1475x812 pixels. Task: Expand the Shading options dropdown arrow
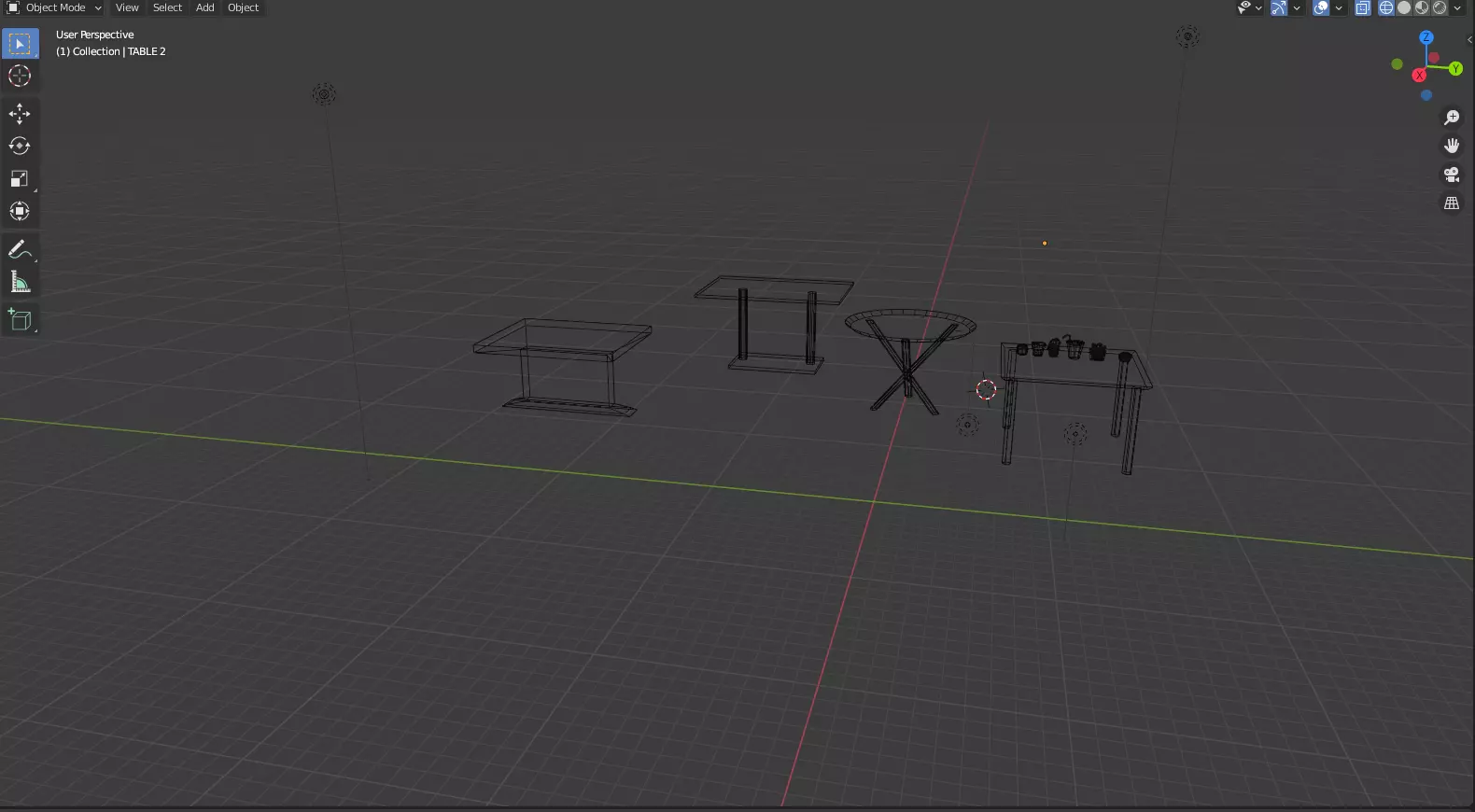tap(1457, 8)
